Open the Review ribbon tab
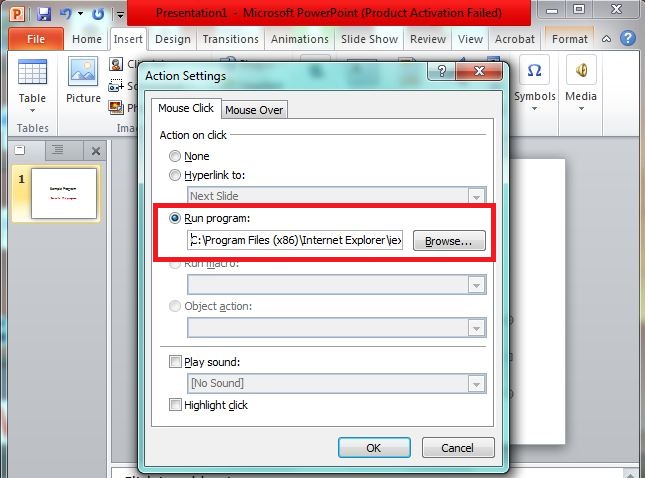This screenshot has width=645, height=478. (x=428, y=39)
